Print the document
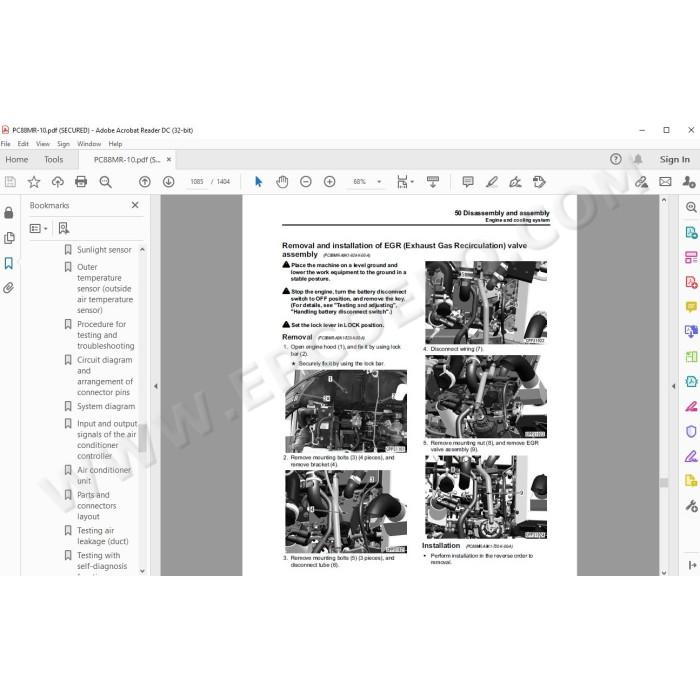 [x=81, y=182]
